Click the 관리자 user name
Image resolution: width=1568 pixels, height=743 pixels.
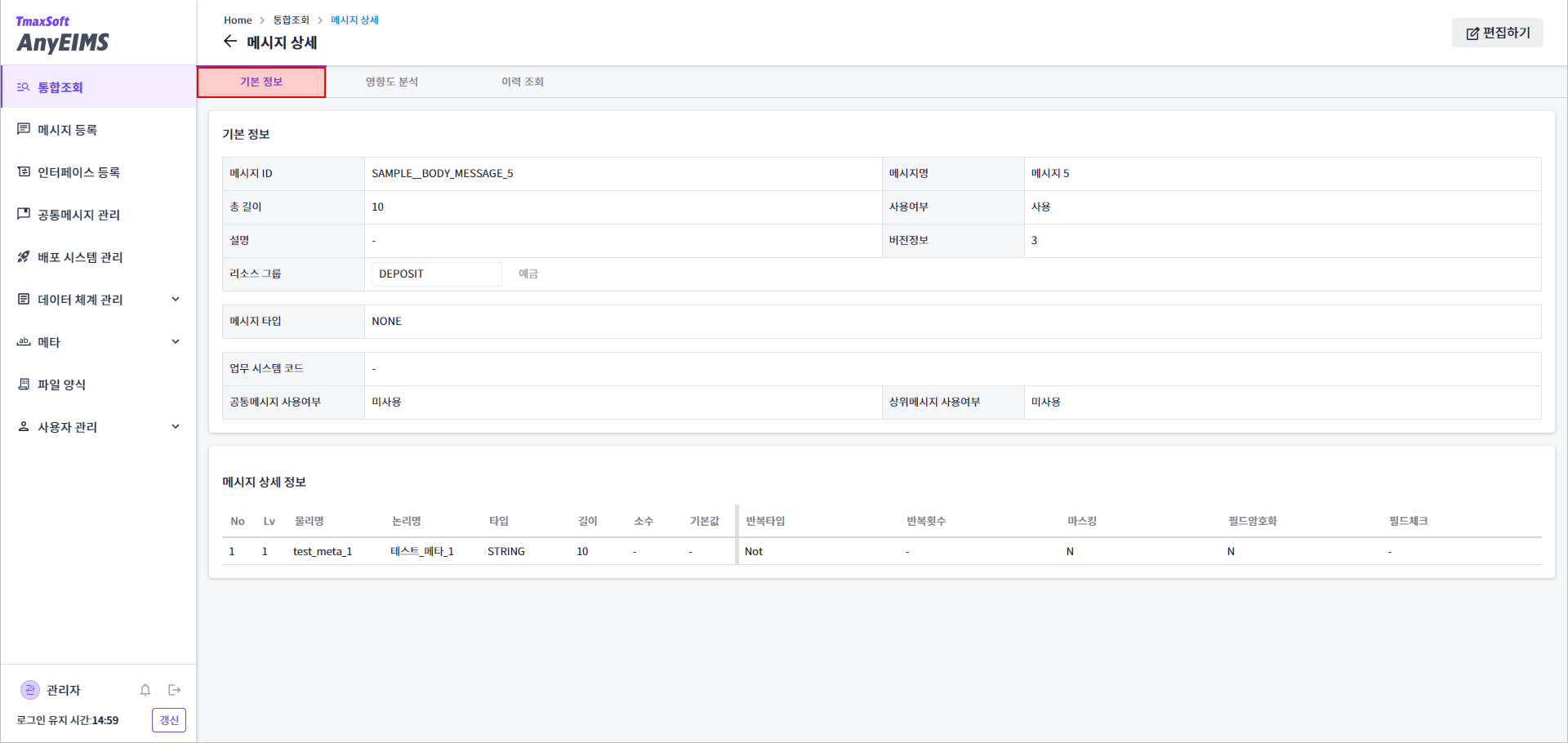64,690
